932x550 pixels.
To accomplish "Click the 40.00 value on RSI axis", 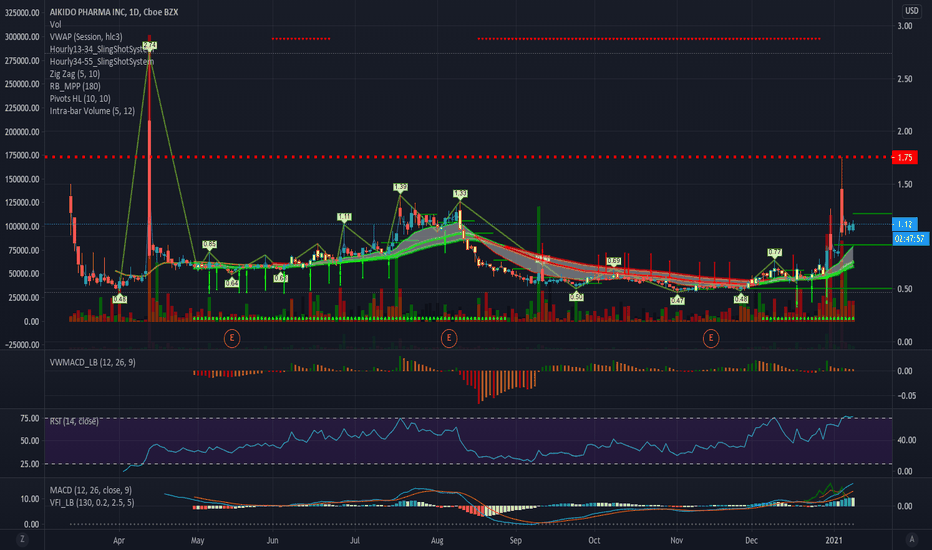I will click(906, 441).
